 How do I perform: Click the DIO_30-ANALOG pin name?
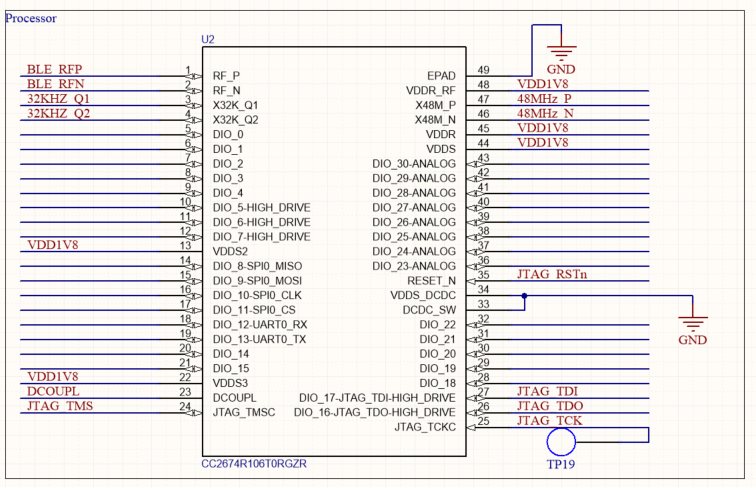point(414,164)
